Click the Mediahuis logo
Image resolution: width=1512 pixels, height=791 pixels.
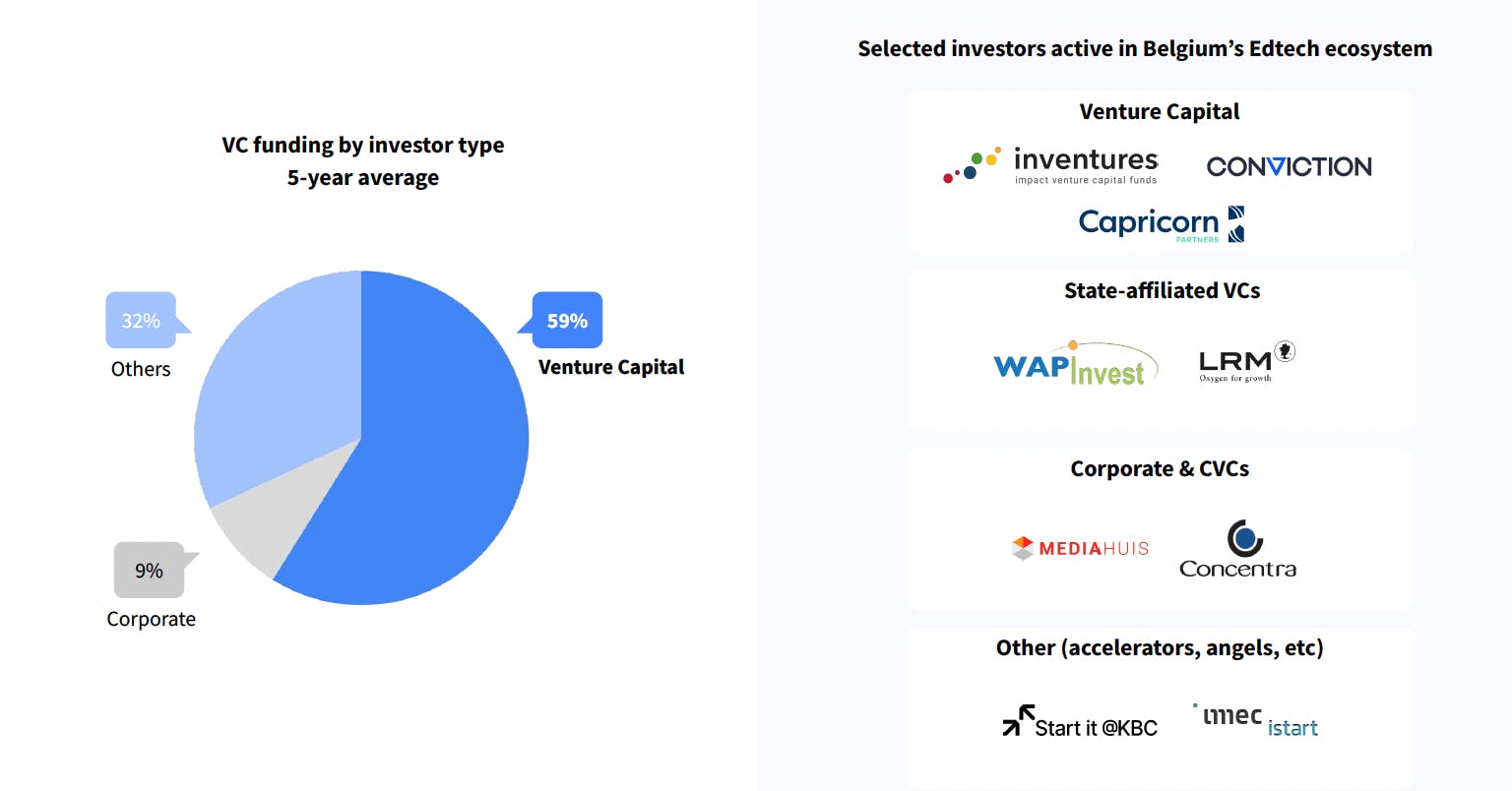1080,548
